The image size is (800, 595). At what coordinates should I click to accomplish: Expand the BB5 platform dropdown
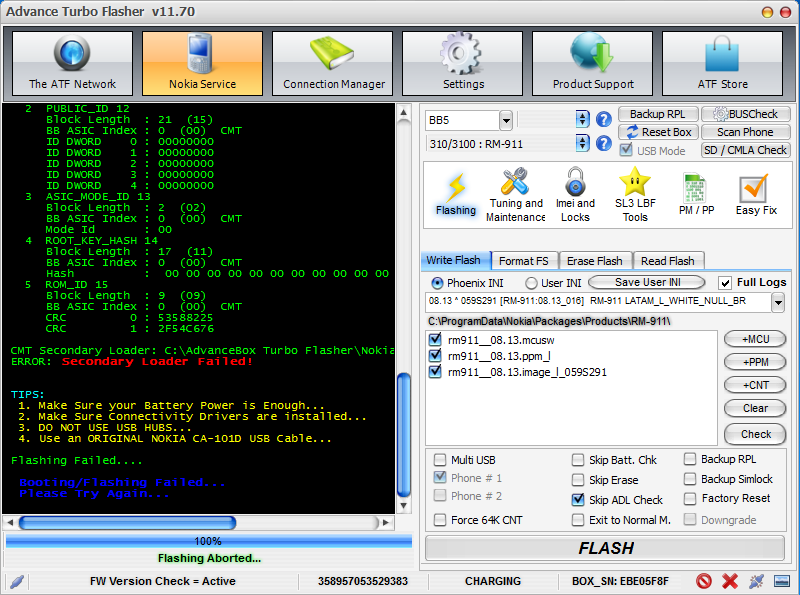pos(506,120)
